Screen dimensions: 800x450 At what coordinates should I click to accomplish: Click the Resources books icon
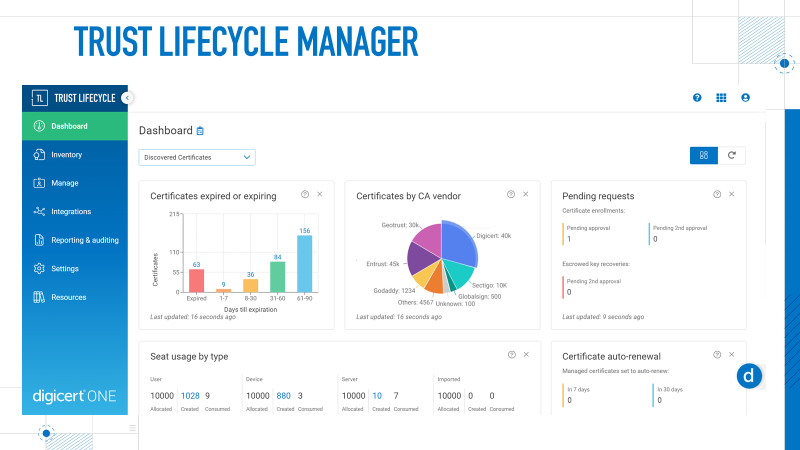[39, 297]
